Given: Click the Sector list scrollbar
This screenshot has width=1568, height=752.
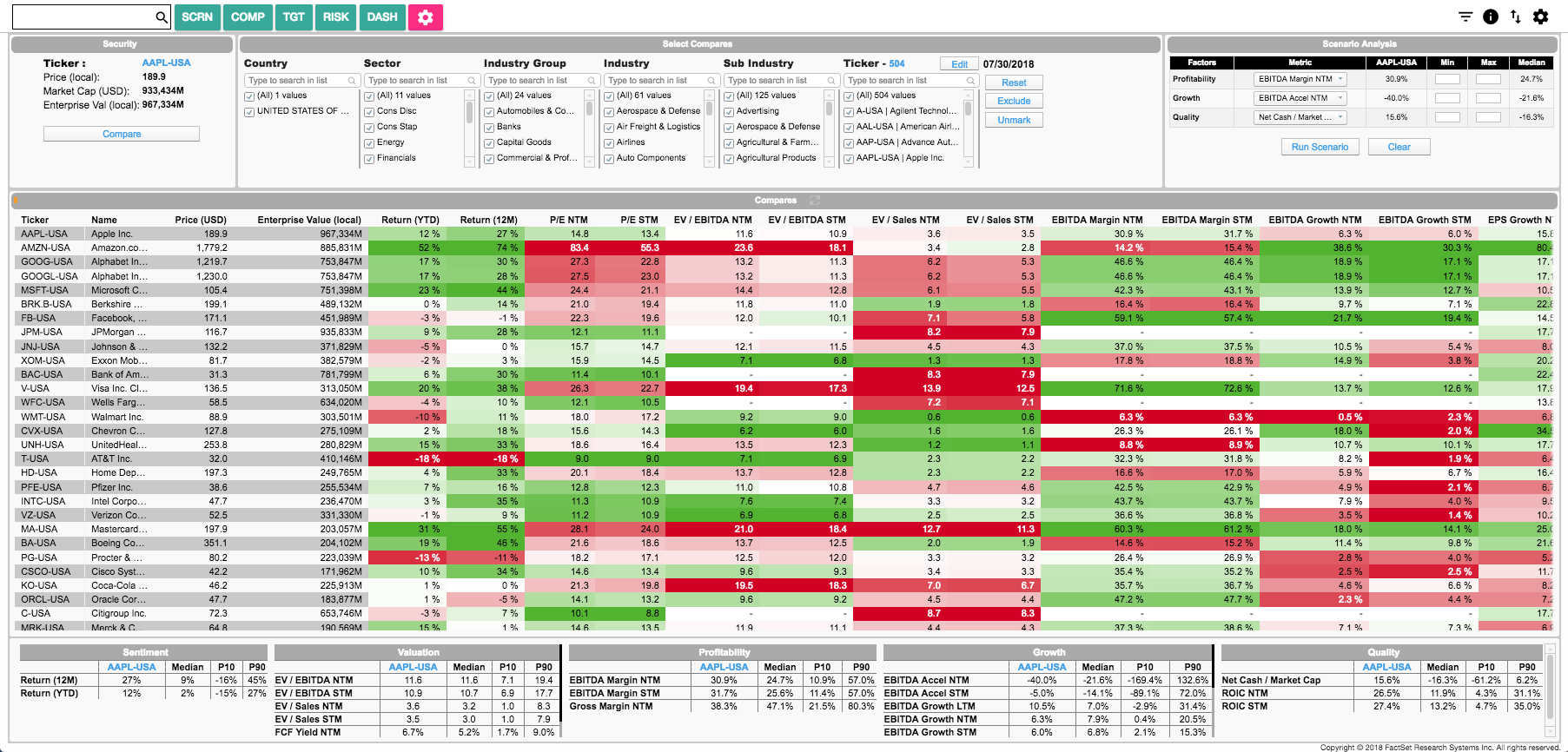Looking at the screenshot, I should pyautogui.click(x=470, y=129).
